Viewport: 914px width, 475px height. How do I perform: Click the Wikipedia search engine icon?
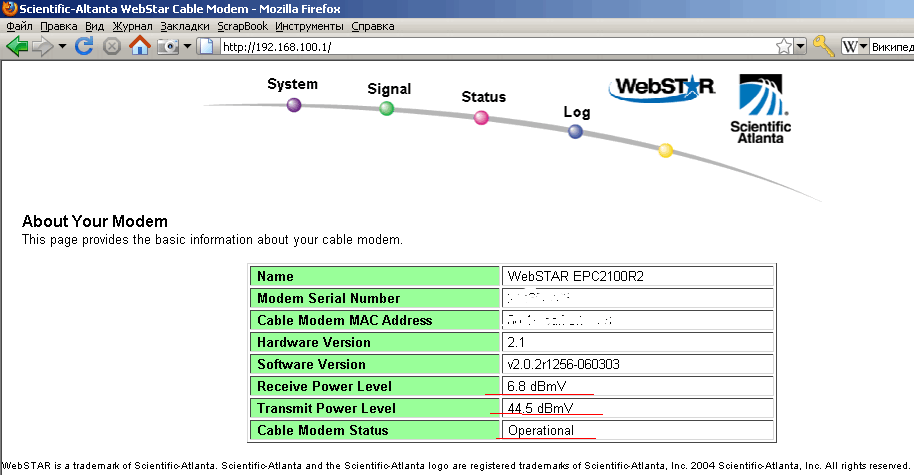coord(851,46)
